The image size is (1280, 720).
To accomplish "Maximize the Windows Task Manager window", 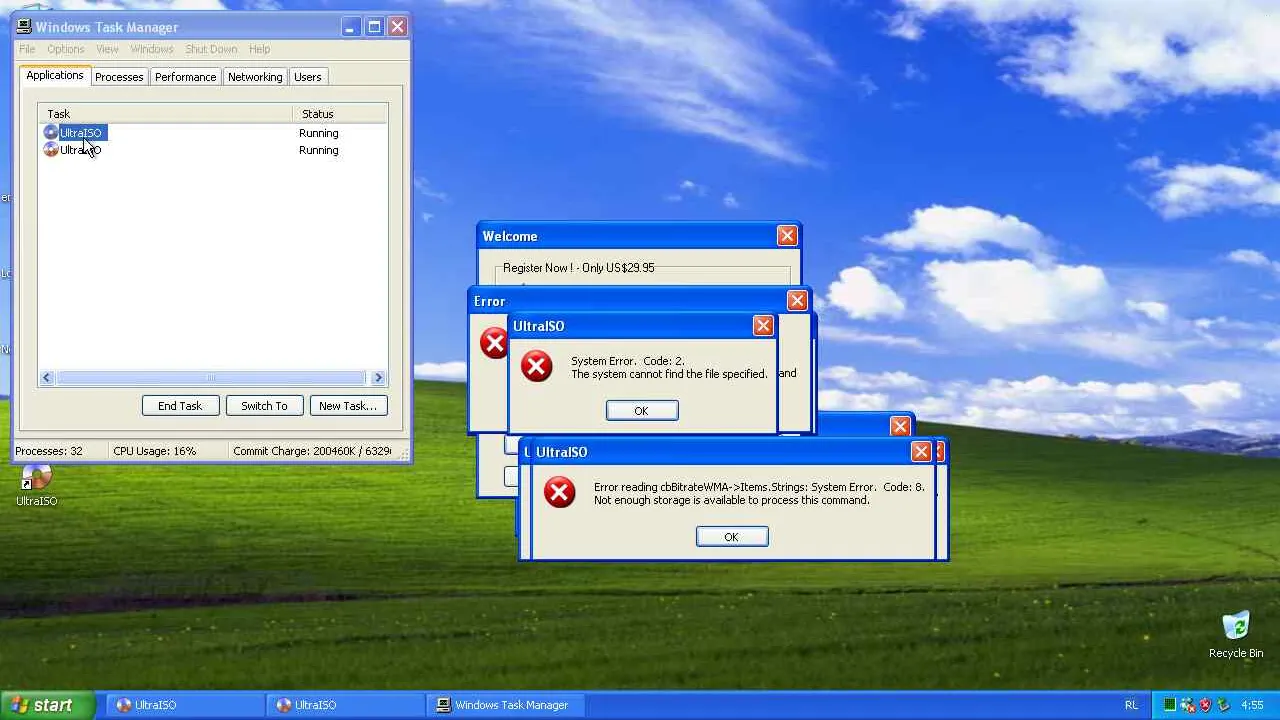I will point(374,27).
